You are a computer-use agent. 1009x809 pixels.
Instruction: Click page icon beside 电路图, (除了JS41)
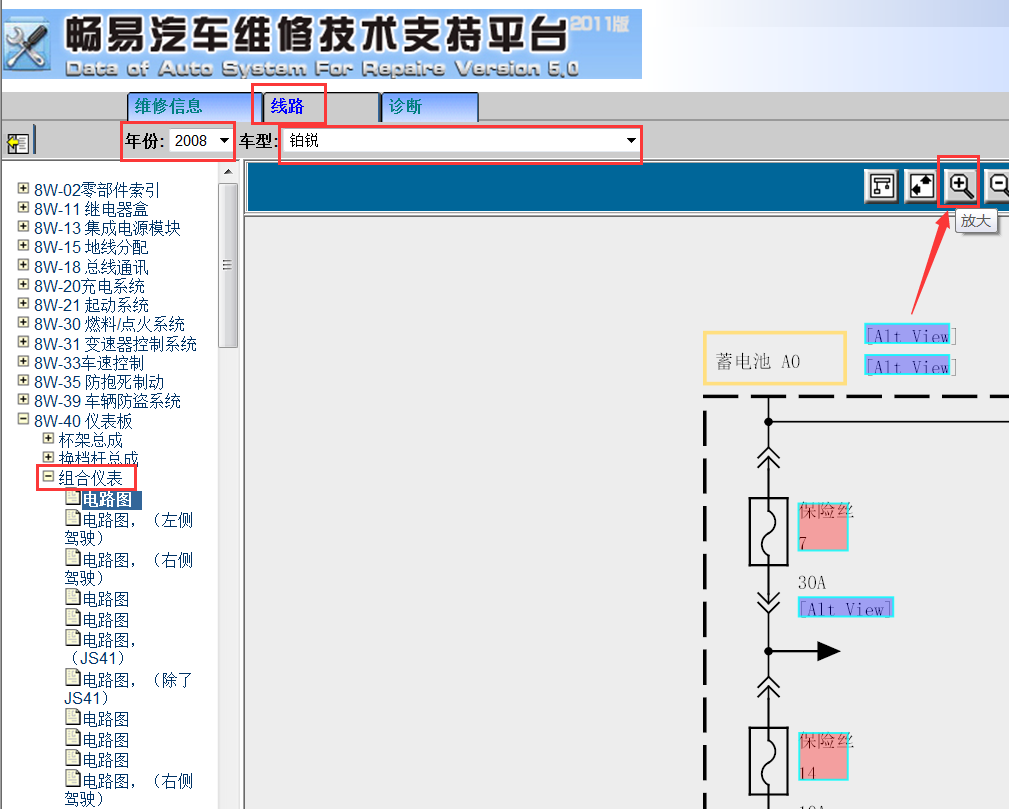click(73, 678)
